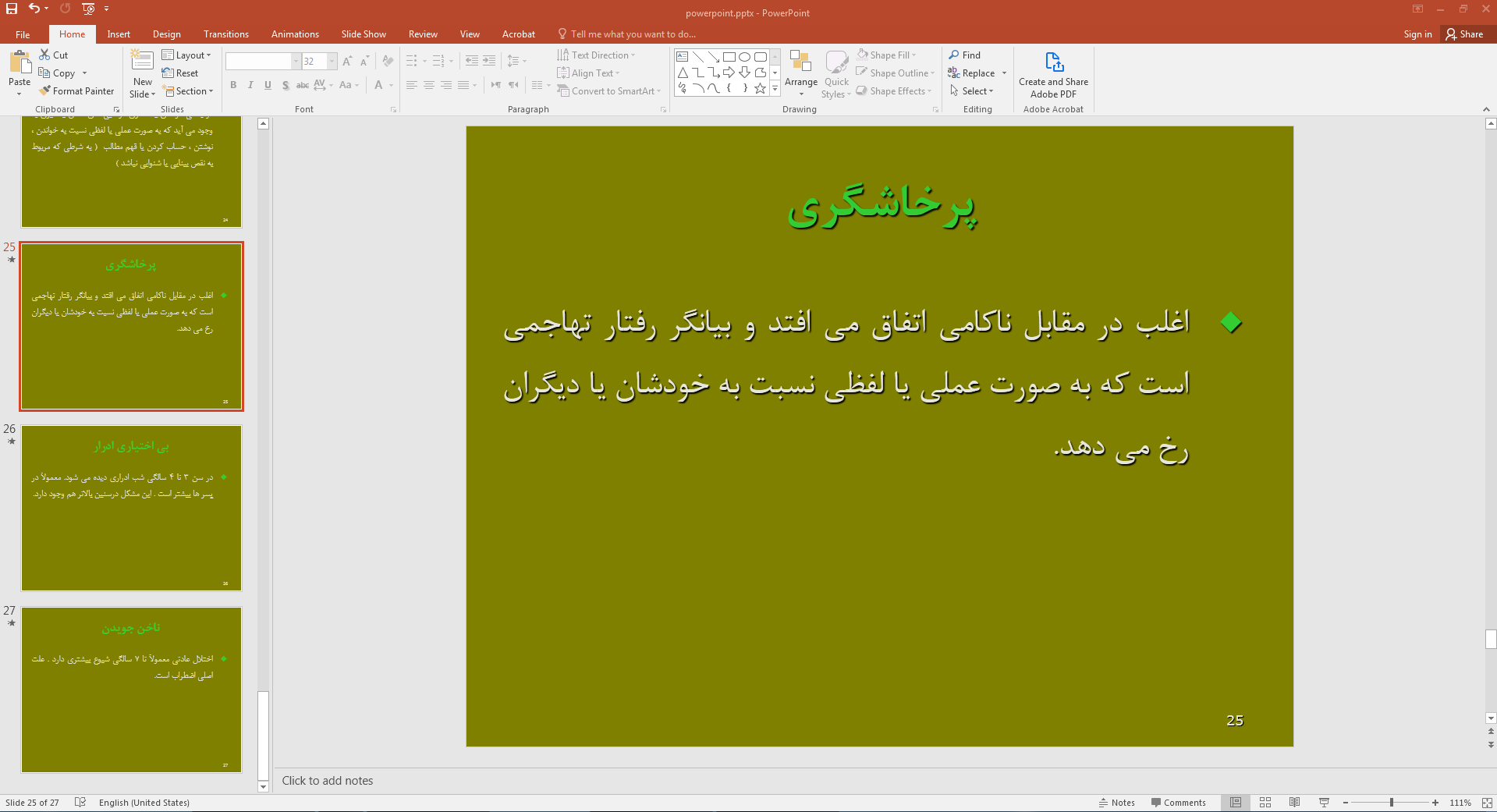Click the Undo arrow icon

coord(34,9)
